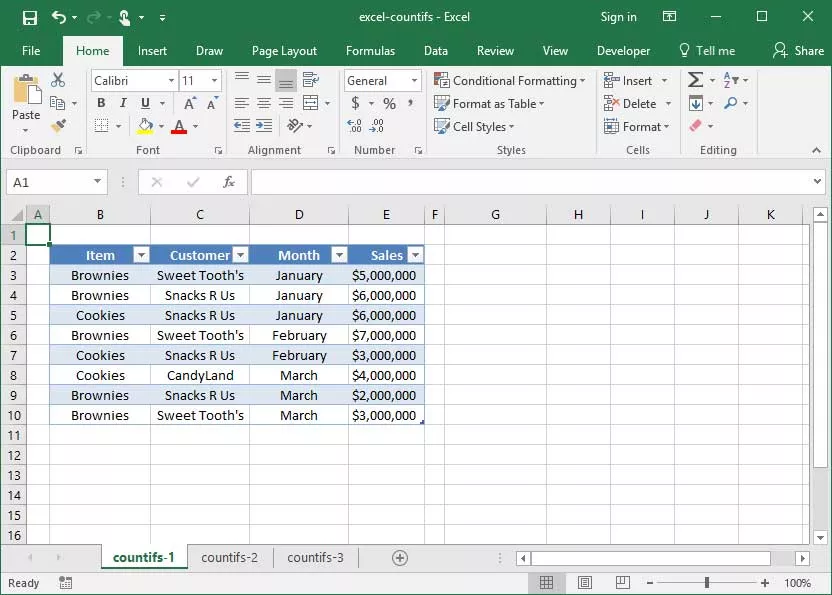Click the AutoSum sigma icon

point(695,80)
